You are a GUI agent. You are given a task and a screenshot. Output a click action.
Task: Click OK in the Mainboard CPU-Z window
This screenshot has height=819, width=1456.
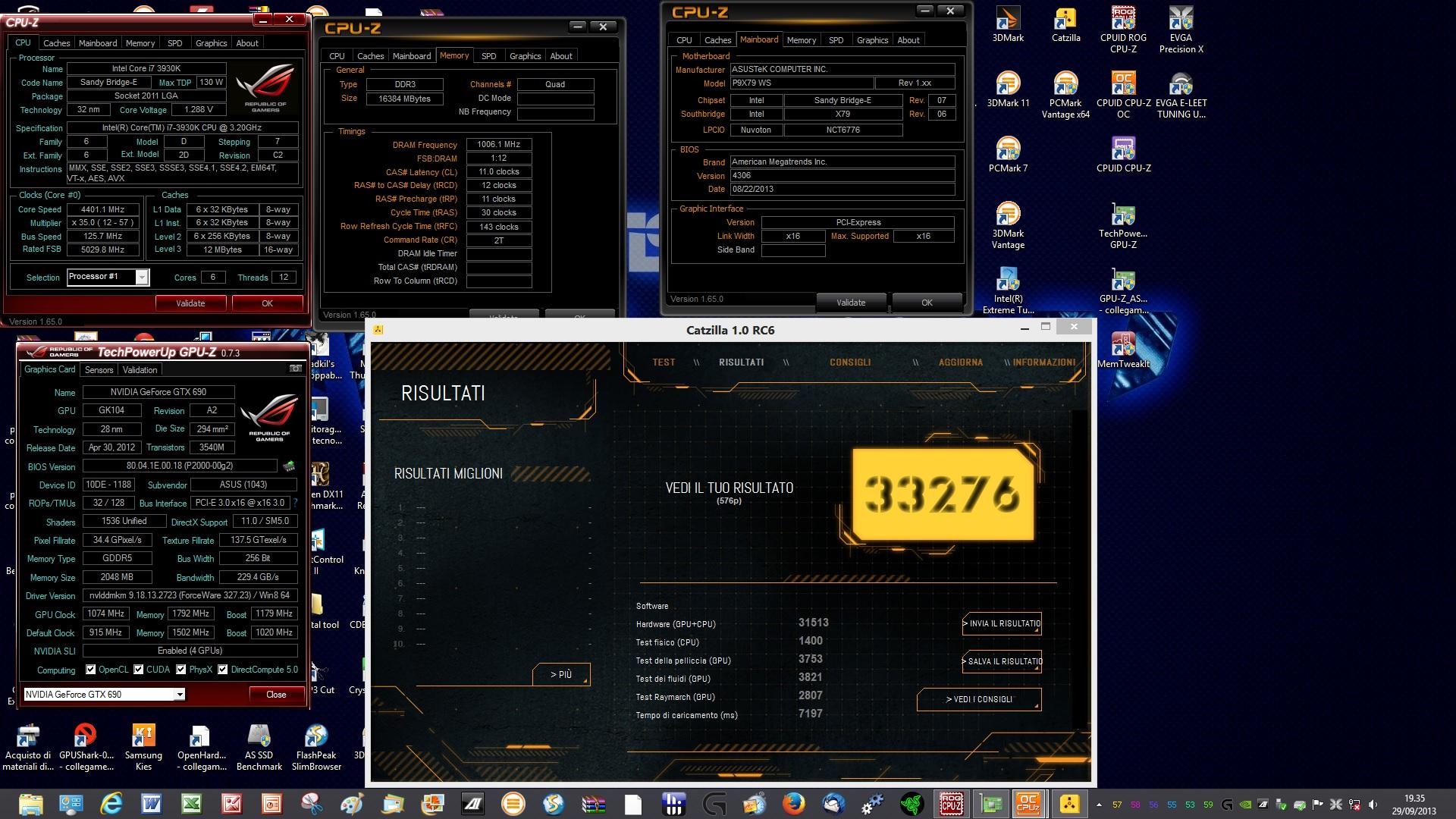click(x=927, y=303)
